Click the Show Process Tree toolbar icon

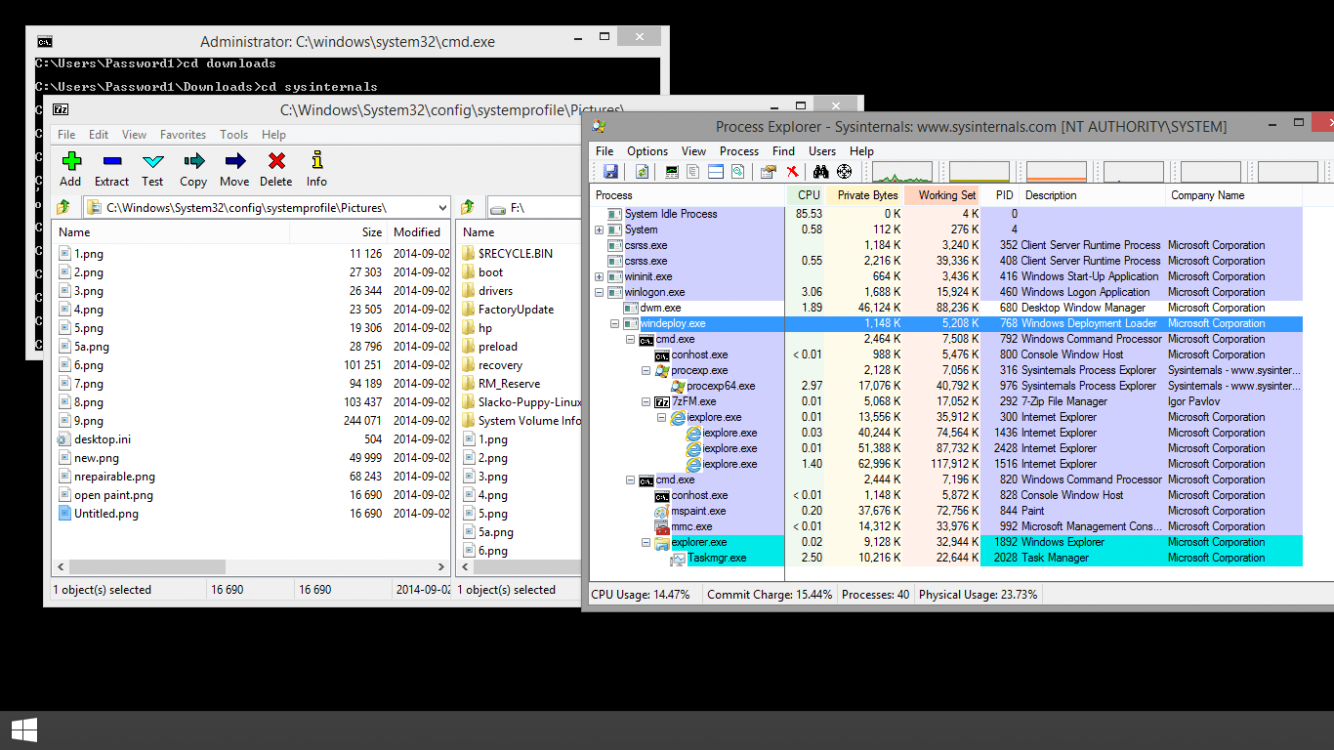(693, 172)
